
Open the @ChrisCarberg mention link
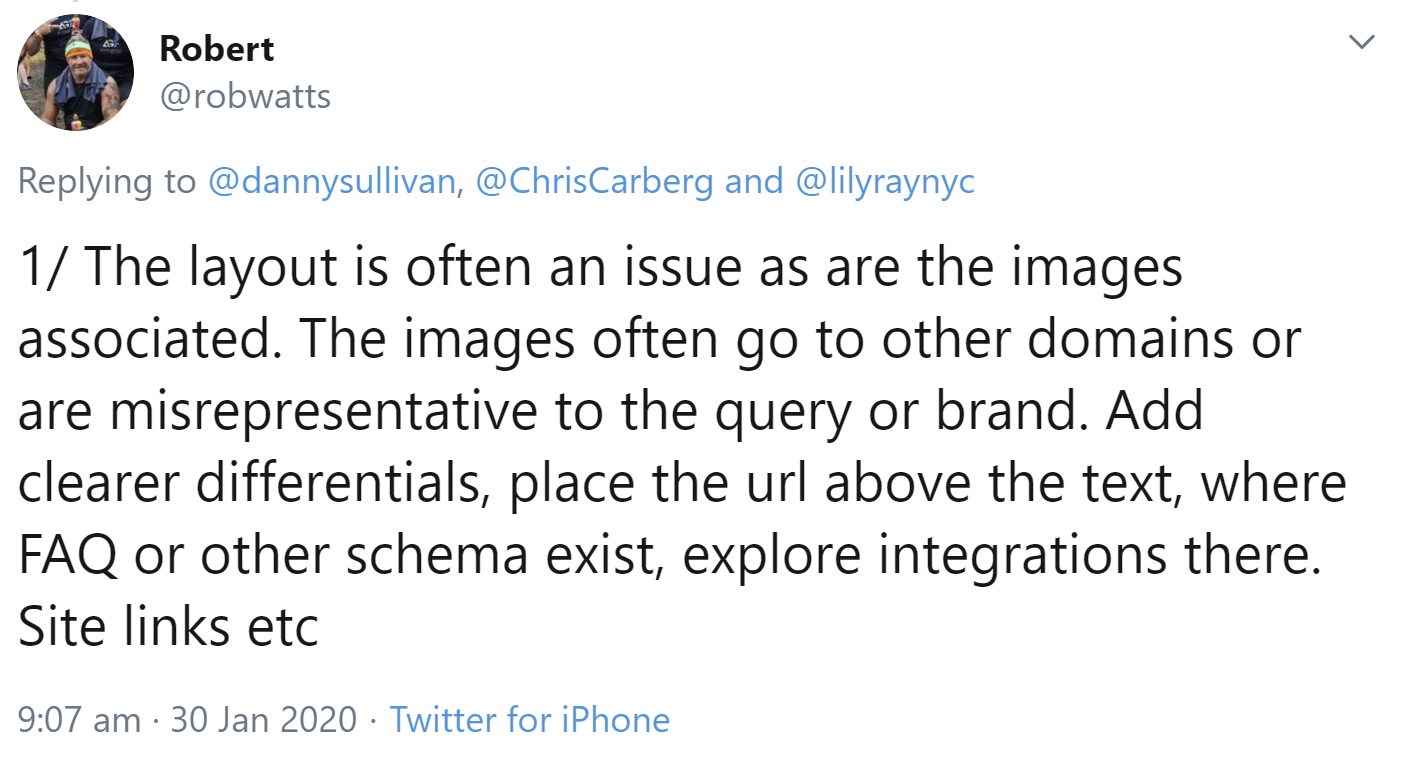point(596,181)
